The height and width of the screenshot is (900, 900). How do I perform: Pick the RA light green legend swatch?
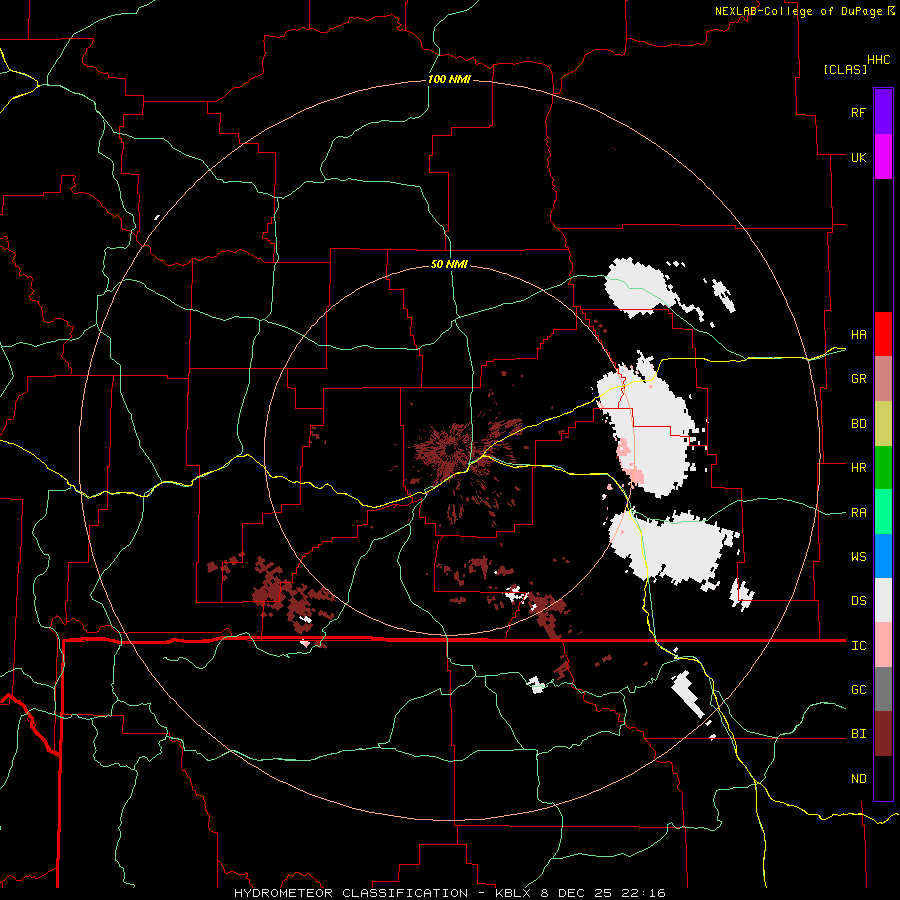(883, 512)
